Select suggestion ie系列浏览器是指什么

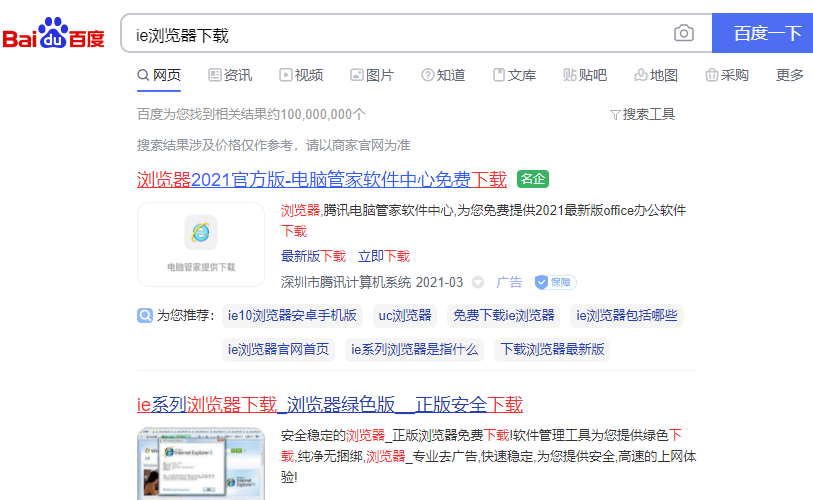(x=414, y=350)
